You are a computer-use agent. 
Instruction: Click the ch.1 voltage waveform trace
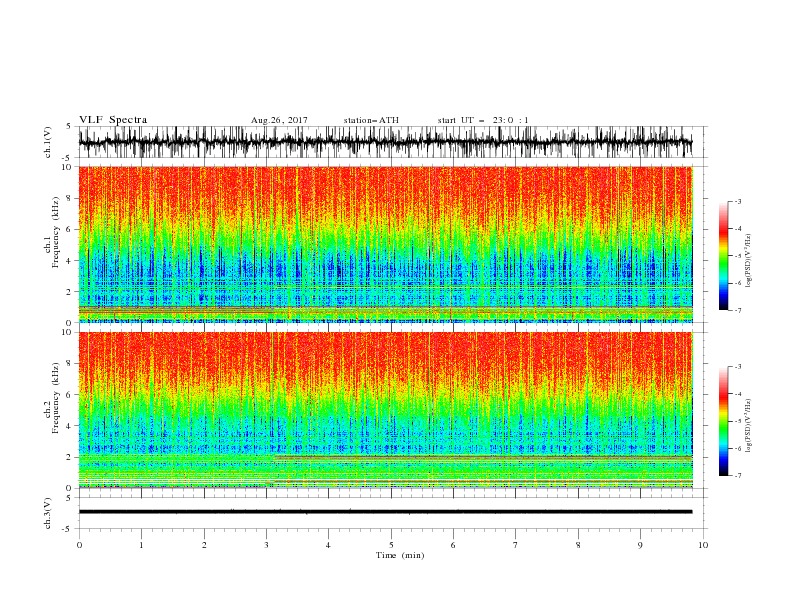coord(385,142)
